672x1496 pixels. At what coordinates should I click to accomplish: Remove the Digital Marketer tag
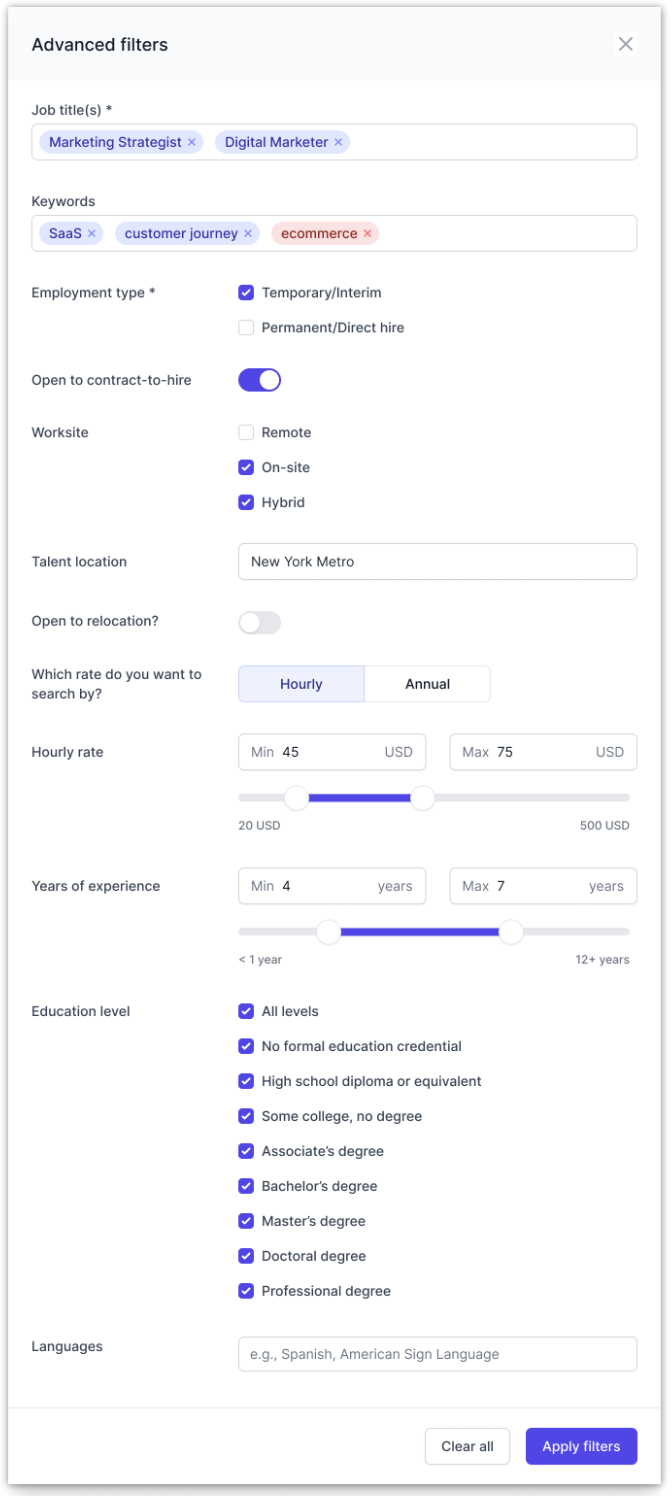point(338,142)
